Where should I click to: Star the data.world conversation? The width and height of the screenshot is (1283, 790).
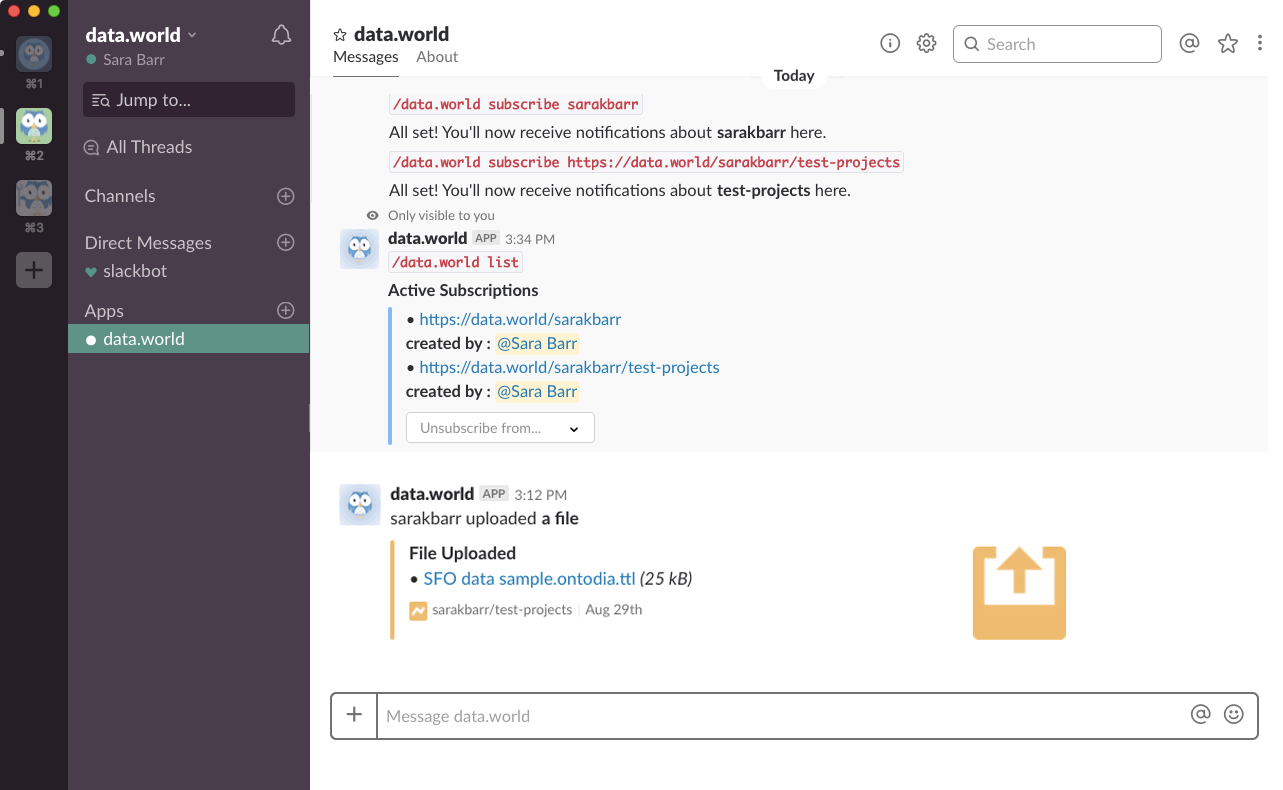point(340,35)
